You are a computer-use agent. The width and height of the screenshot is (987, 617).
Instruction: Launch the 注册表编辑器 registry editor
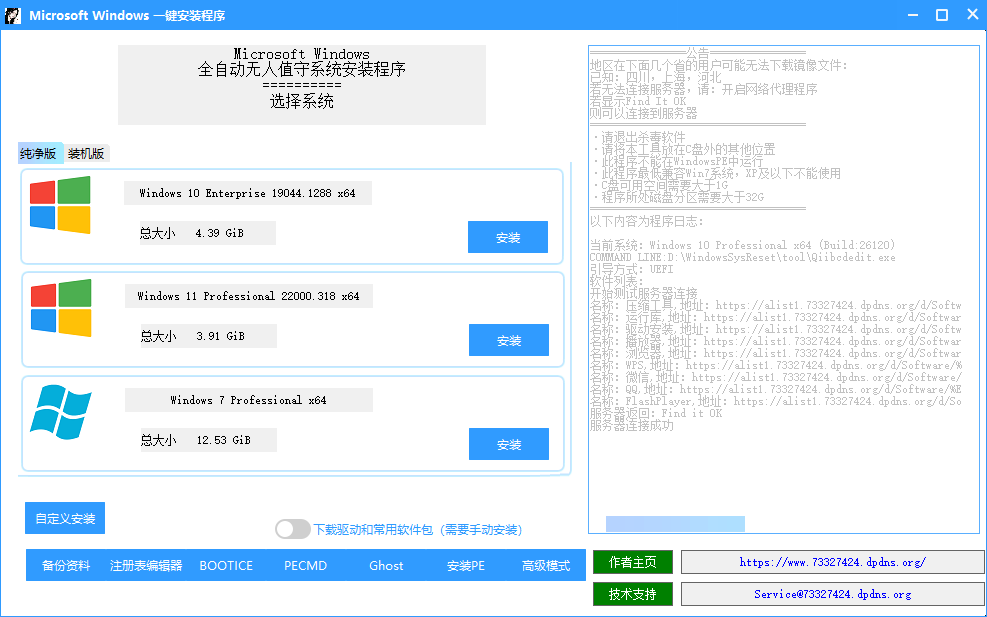(146, 565)
